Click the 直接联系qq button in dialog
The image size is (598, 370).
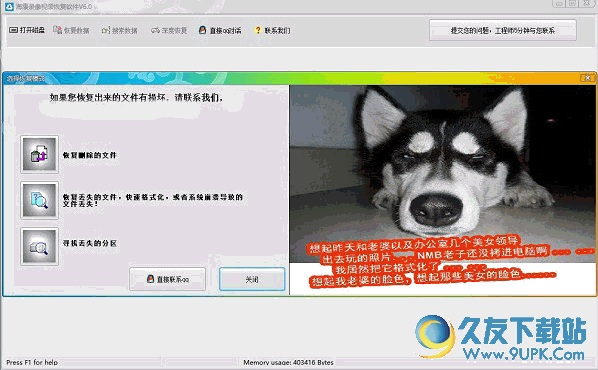(167, 279)
